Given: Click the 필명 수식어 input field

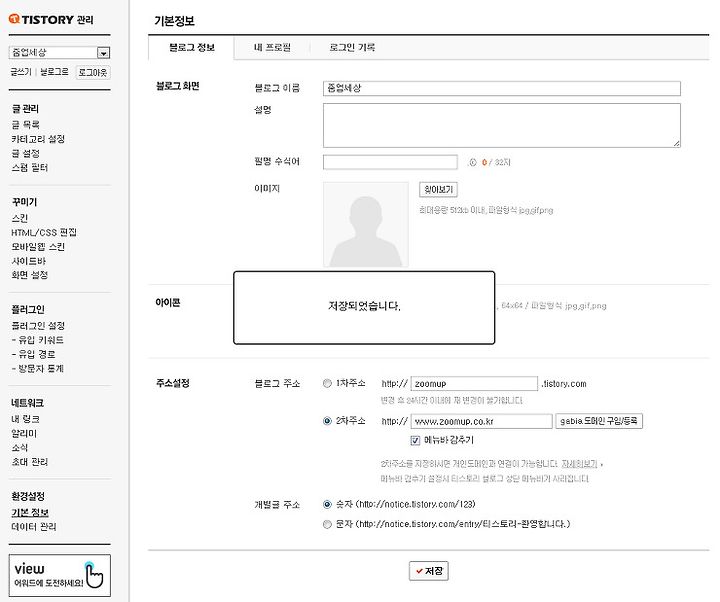Looking at the screenshot, I should [390, 162].
